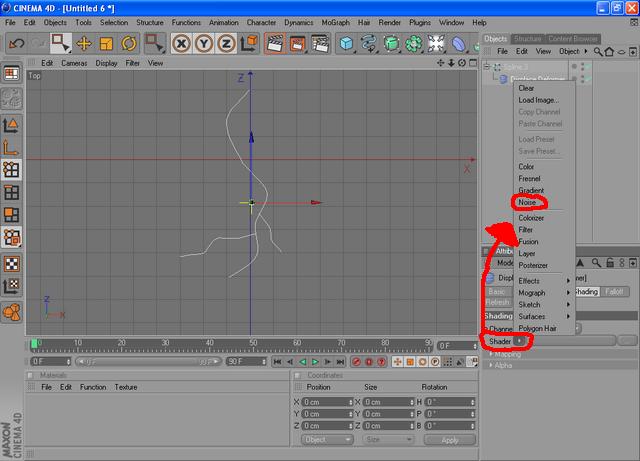Image resolution: width=640 pixels, height=461 pixels.
Task: Open the Object coordinate mode dropdown
Action: (x=327, y=440)
